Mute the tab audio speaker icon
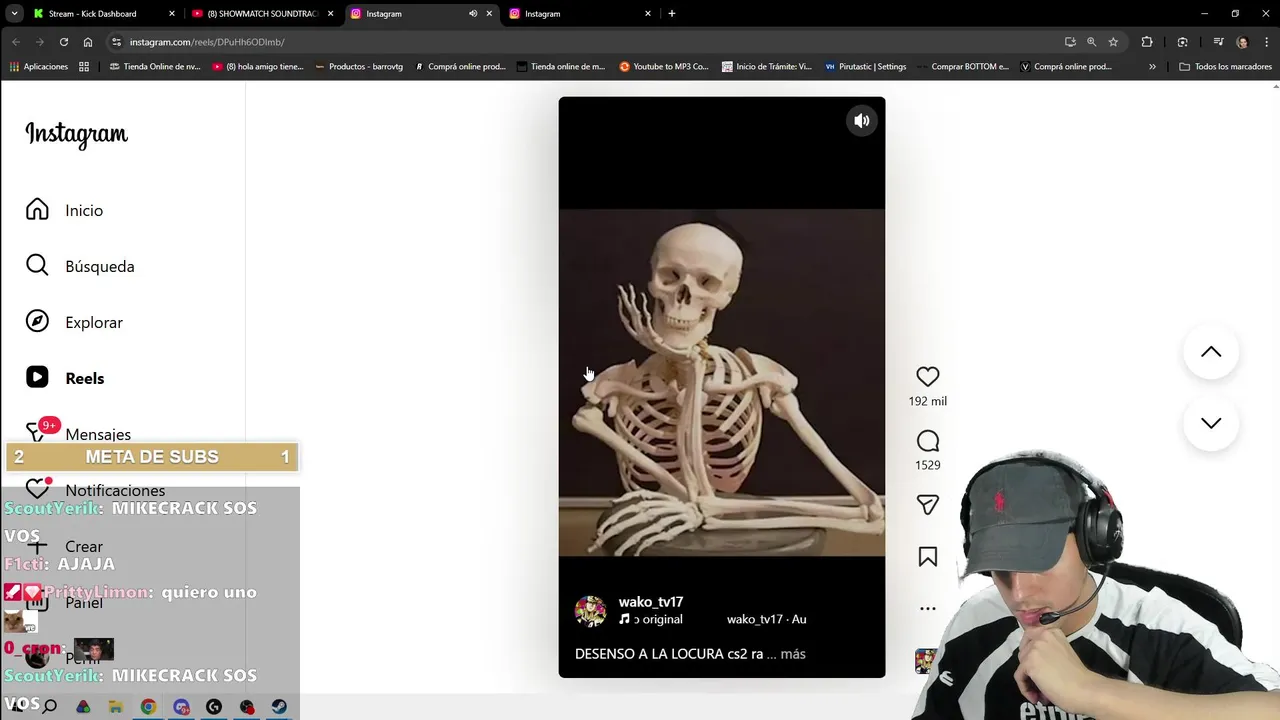Screen dimensions: 1280x720 coord(473,14)
